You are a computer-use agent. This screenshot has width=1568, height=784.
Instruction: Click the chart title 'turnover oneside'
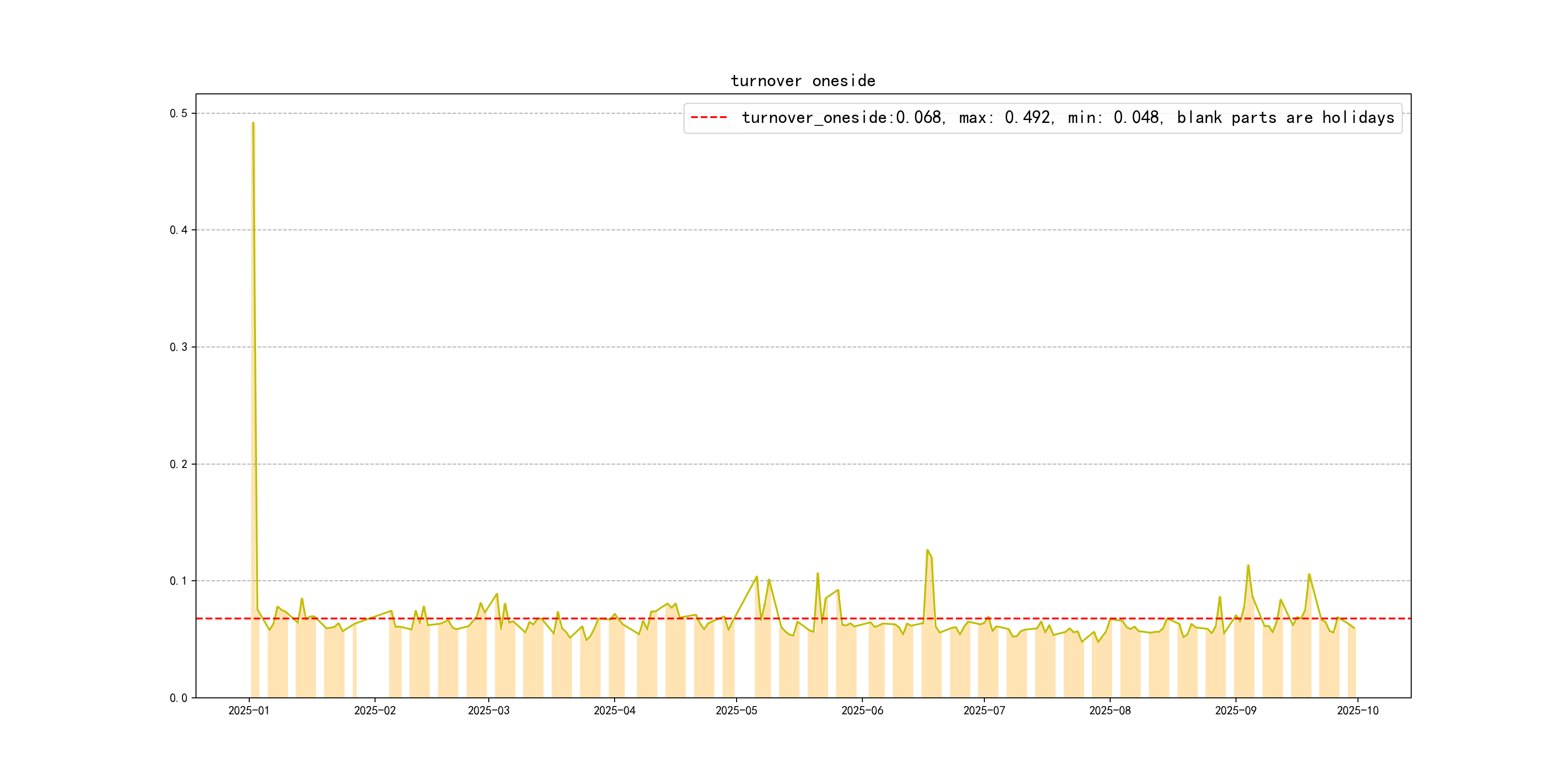tap(802, 81)
